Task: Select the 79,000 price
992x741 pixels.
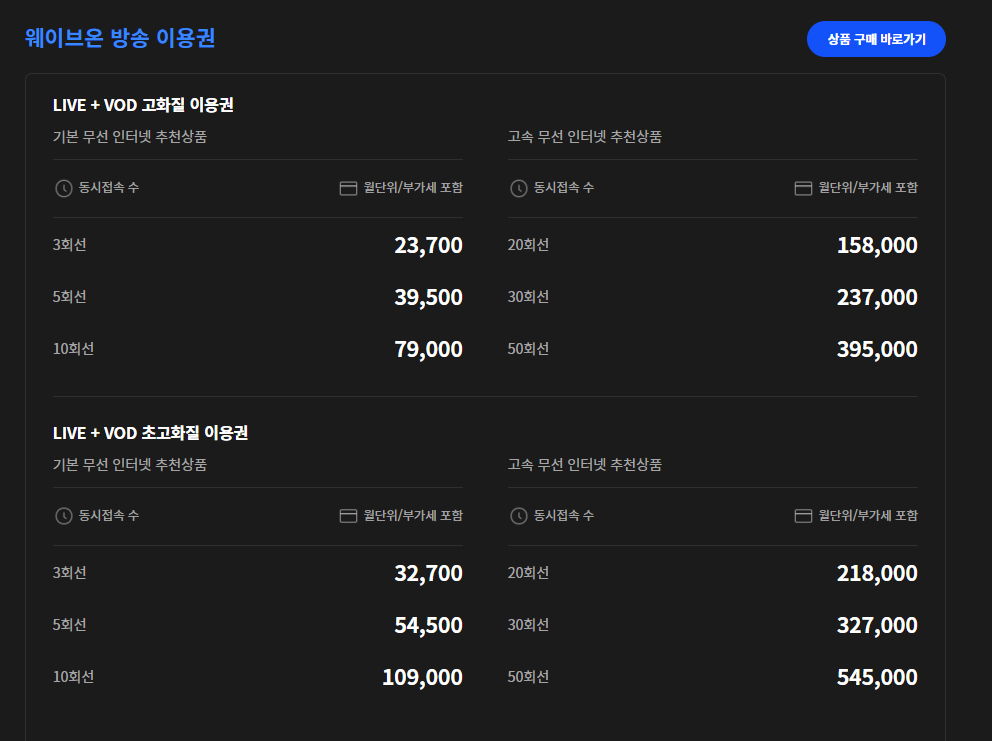Action: tap(428, 349)
